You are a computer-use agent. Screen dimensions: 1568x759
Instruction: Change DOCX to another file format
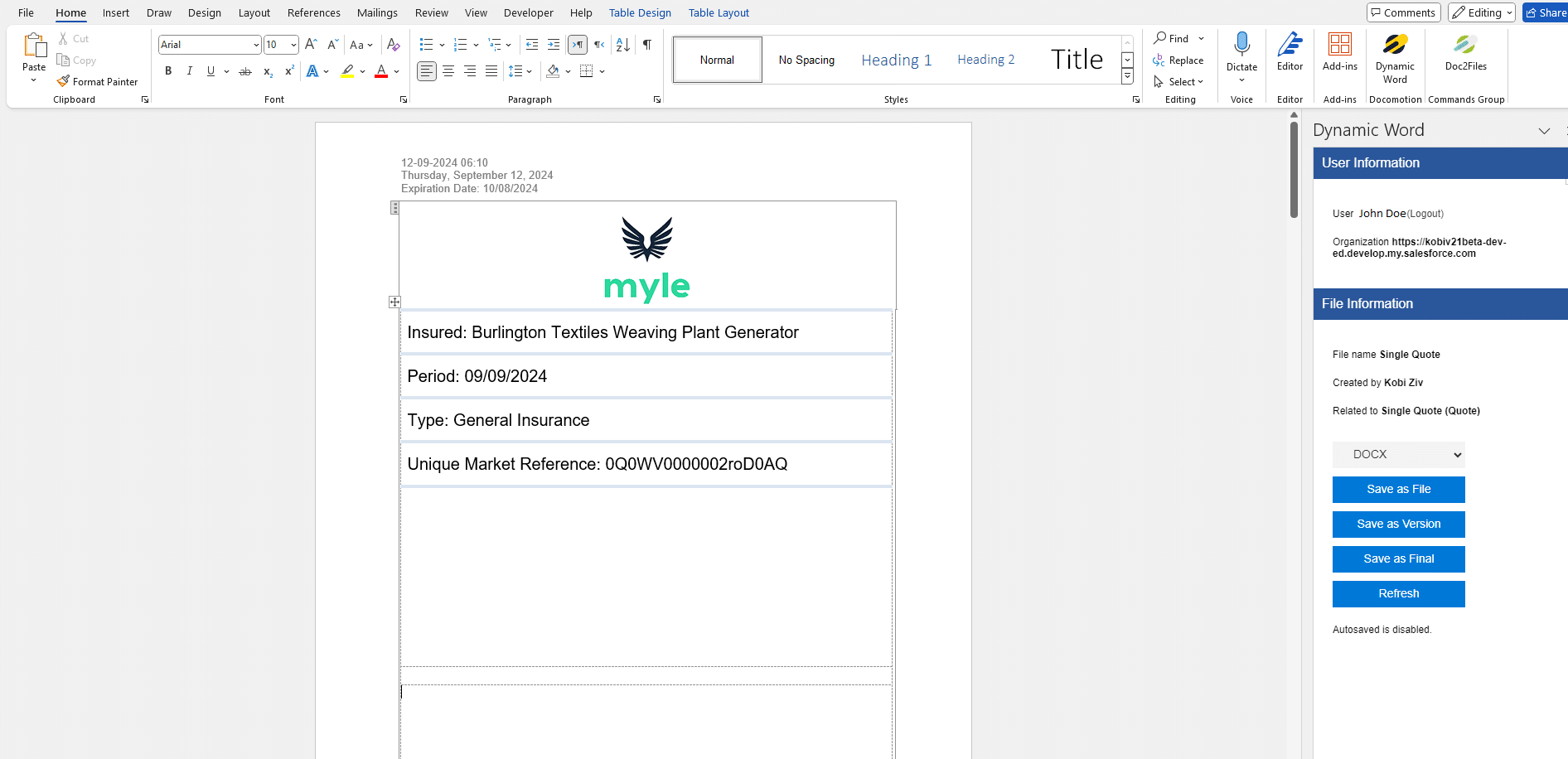point(1398,454)
